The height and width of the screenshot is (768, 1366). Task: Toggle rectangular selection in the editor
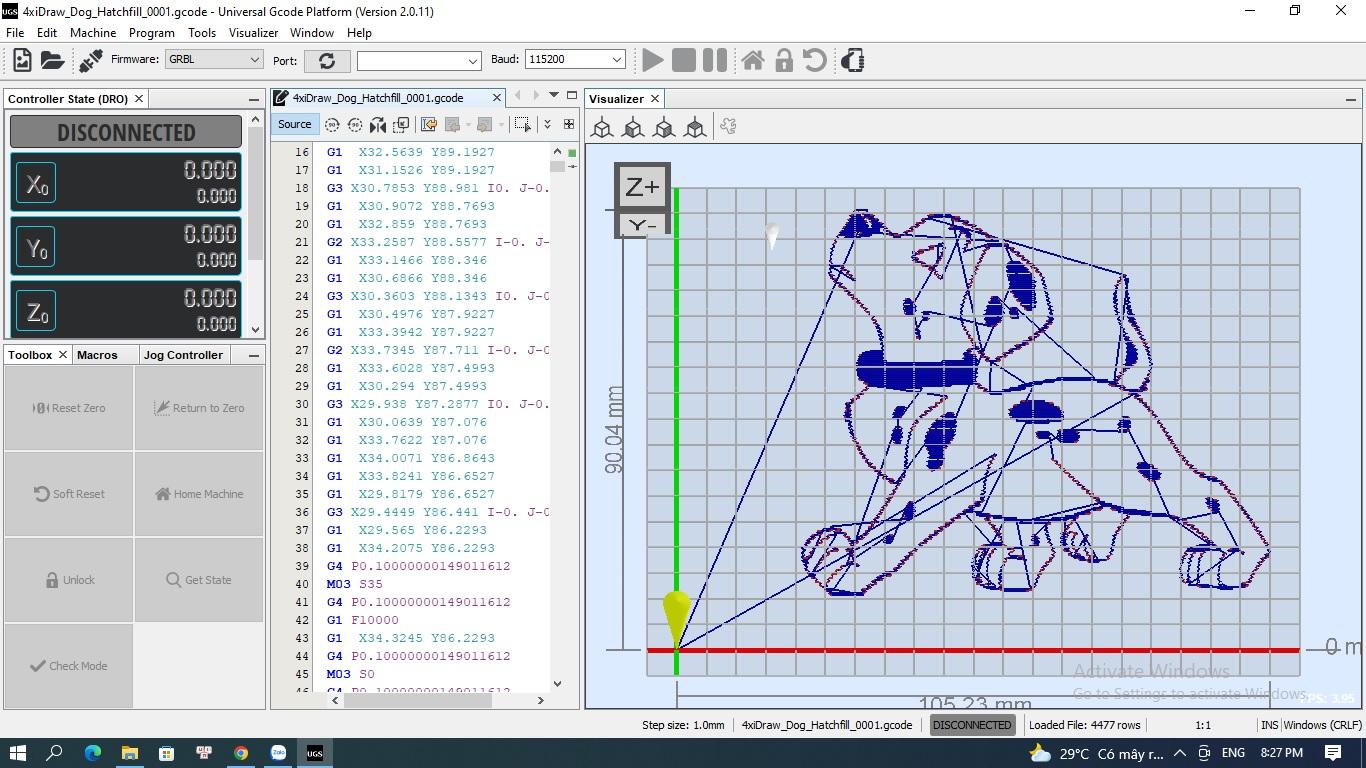tap(522, 124)
